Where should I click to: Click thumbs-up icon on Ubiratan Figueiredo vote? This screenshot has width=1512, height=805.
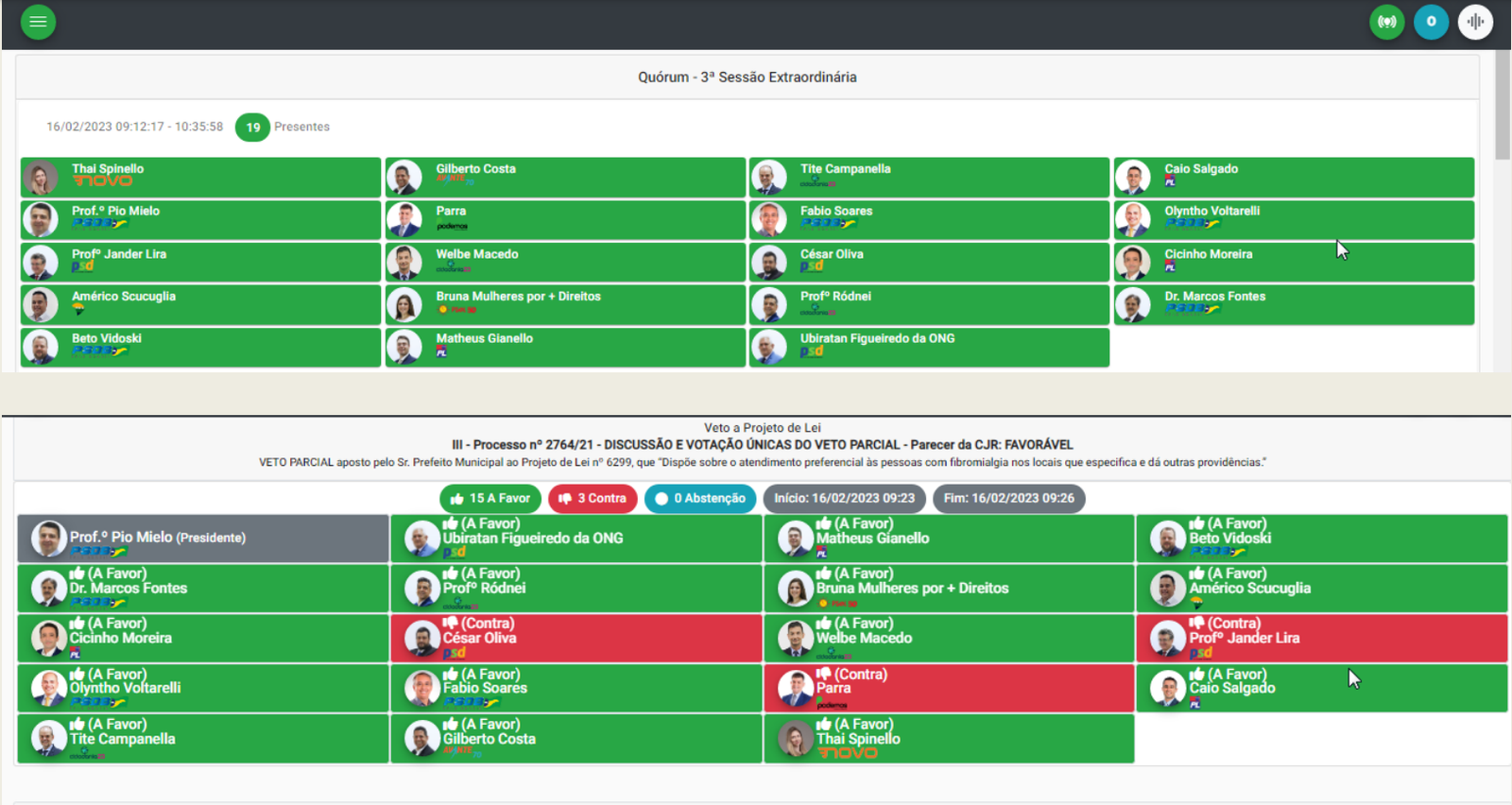pos(451,523)
